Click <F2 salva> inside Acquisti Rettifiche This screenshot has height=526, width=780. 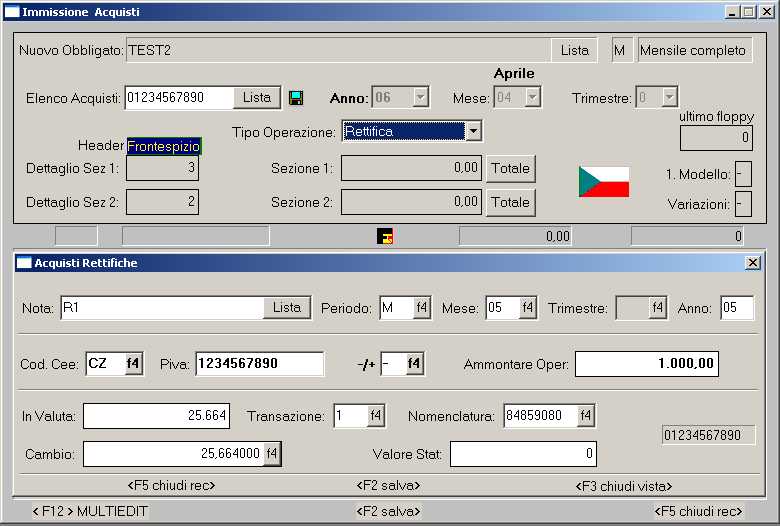(388, 486)
